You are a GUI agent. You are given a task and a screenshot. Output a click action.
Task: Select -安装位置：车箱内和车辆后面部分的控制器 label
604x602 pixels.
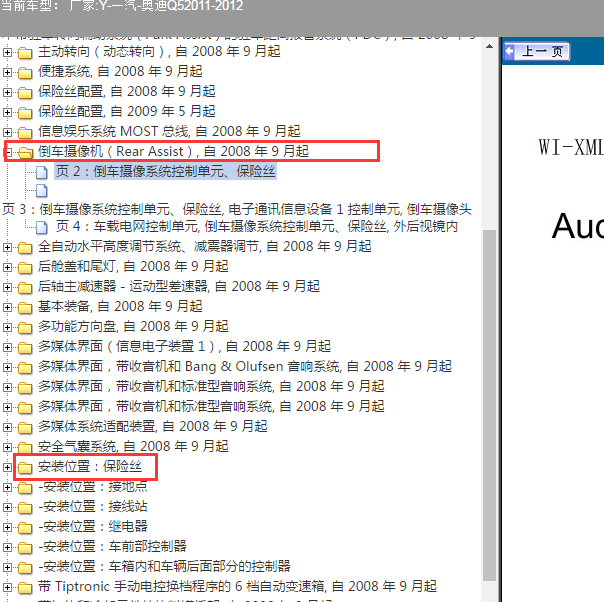[x=164, y=567]
